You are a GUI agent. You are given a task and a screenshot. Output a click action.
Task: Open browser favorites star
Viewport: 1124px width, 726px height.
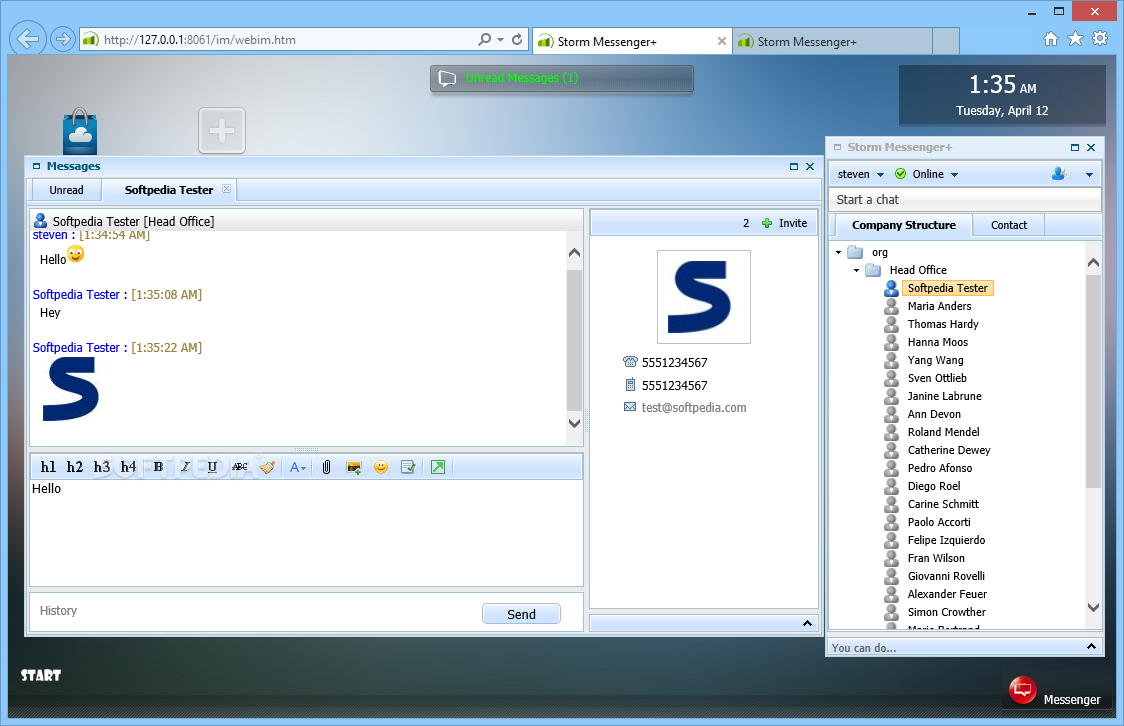1075,39
